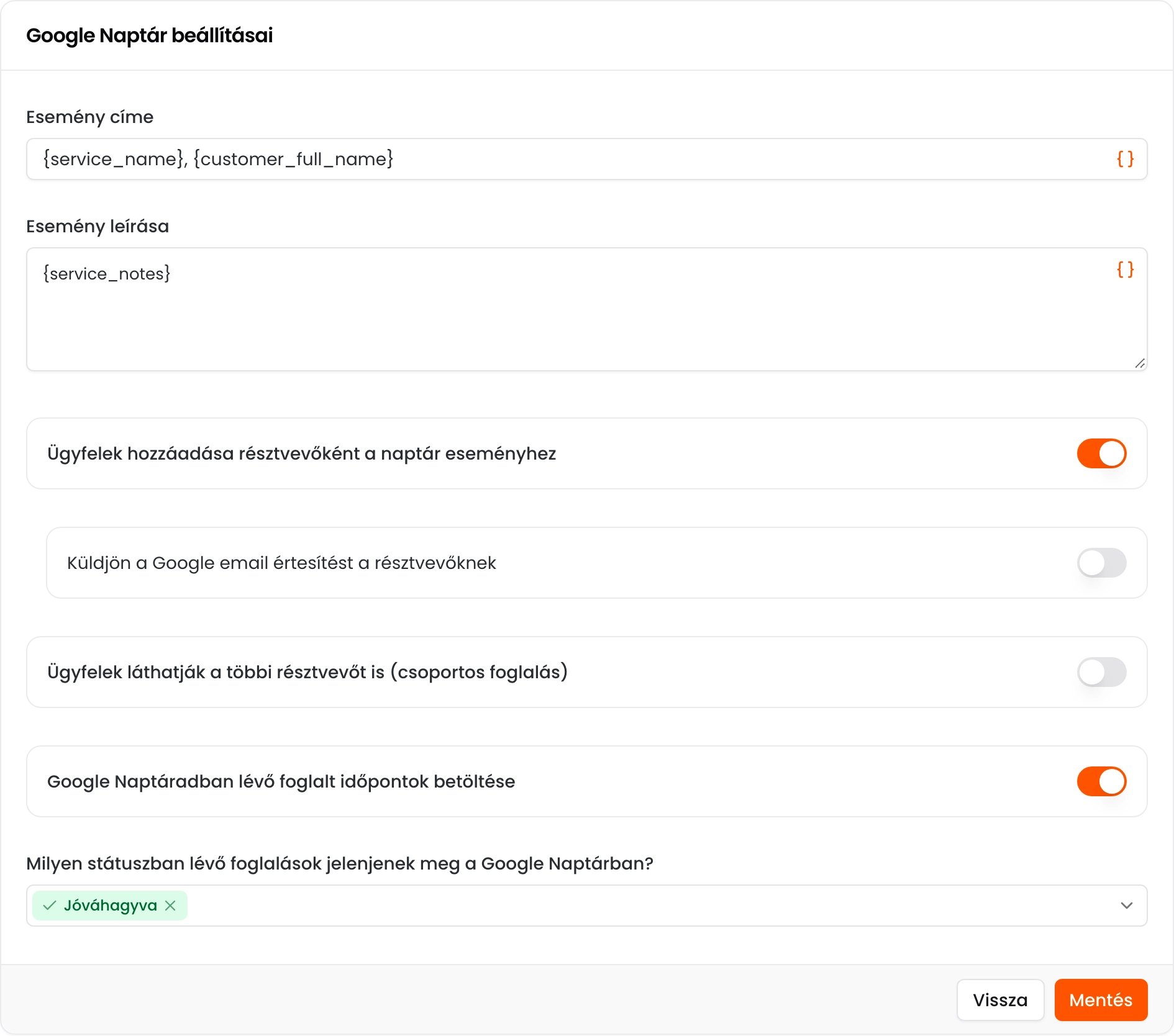The height and width of the screenshot is (1036, 1174).
Task: Click 'Ügyfelek láthatják a többi résztvevőt' text
Action: 307,672
